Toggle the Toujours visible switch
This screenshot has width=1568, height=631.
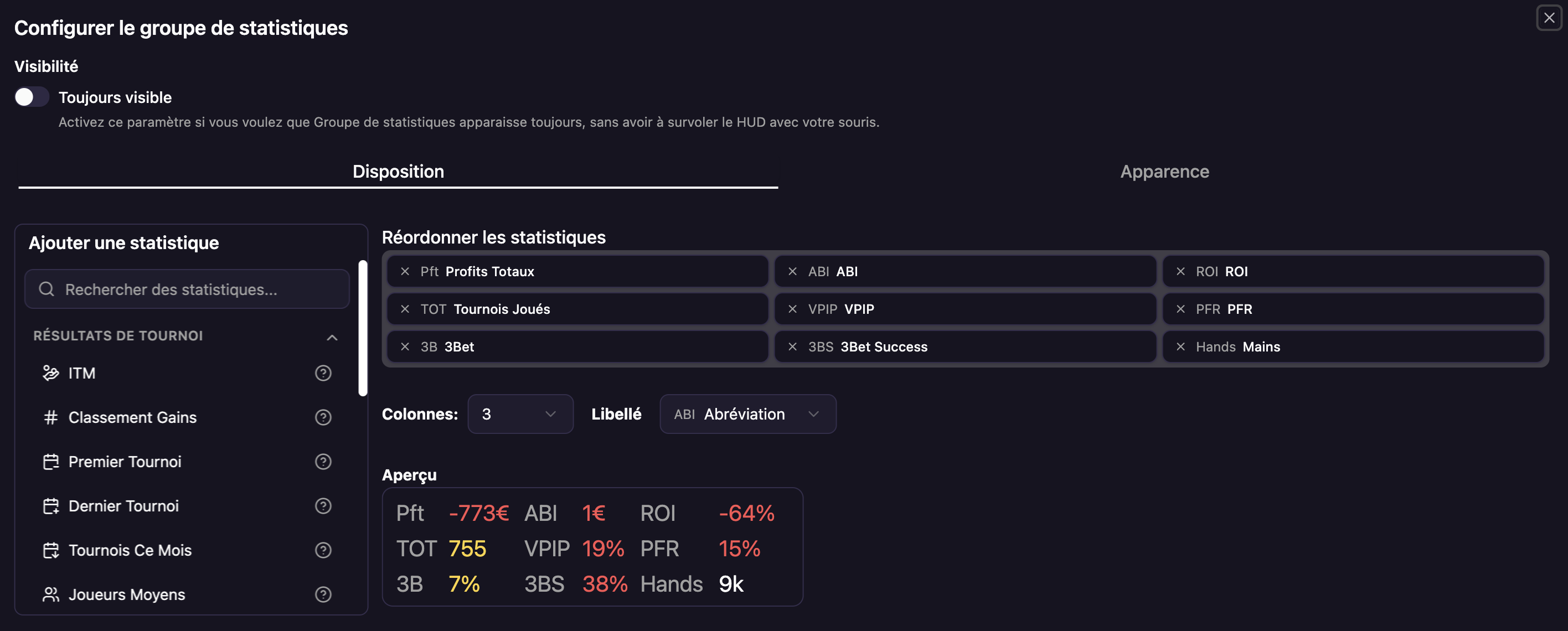(x=32, y=97)
